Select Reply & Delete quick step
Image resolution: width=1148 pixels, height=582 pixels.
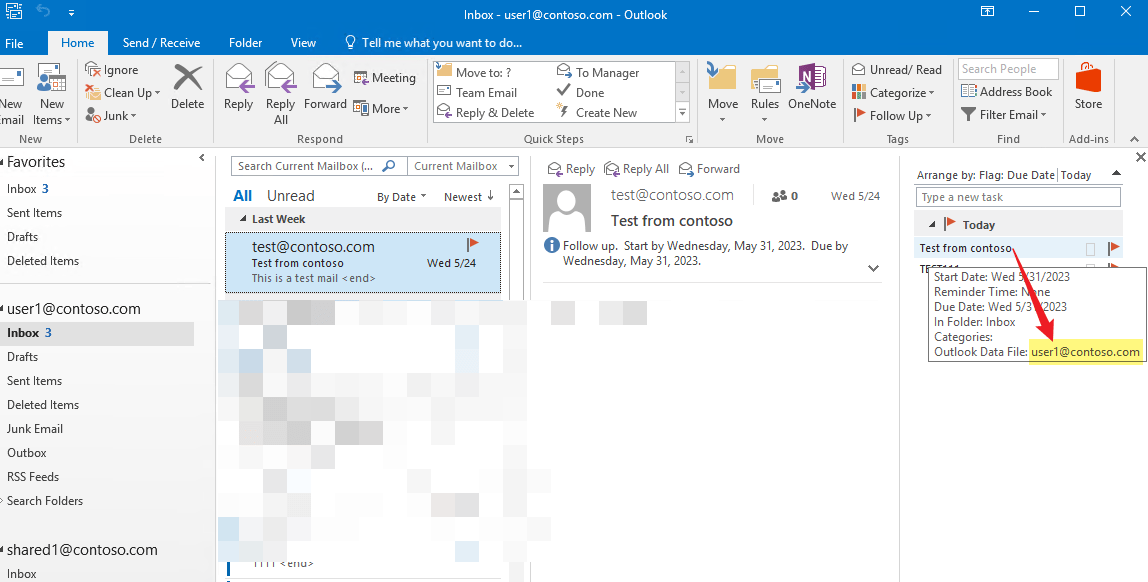(x=485, y=113)
